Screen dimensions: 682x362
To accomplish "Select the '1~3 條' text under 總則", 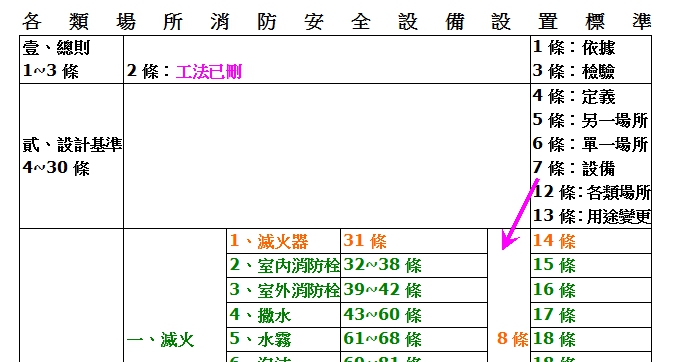I will tap(50, 71).
